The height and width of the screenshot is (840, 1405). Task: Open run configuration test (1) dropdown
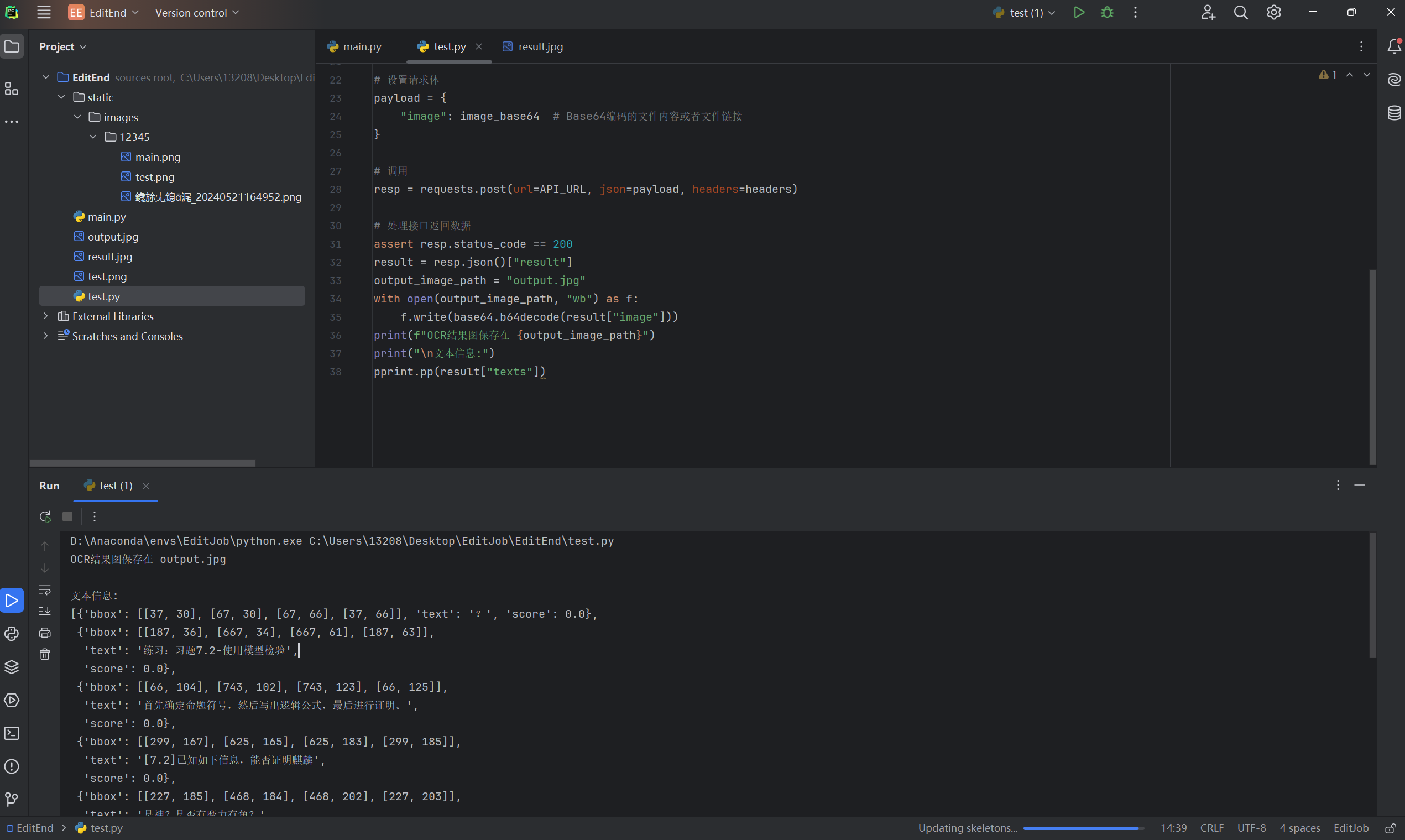1025,13
